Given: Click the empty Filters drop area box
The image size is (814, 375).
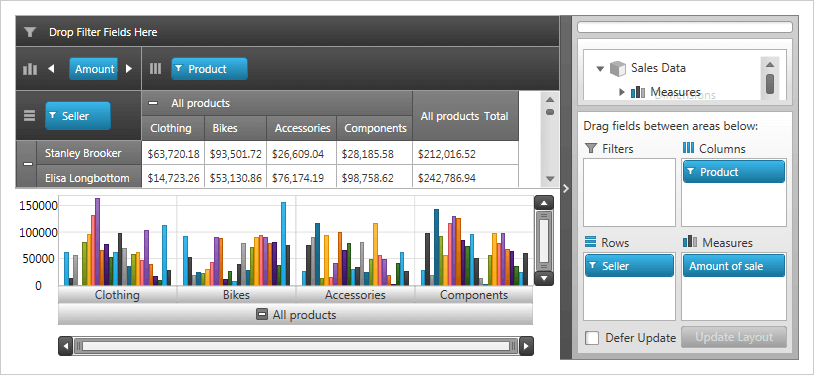Looking at the screenshot, I should (630, 193).
